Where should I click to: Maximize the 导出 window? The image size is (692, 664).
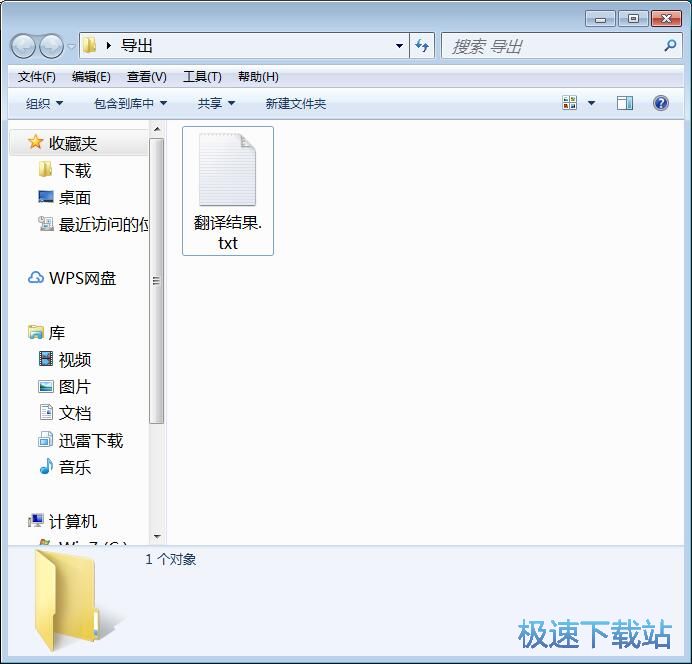pos(633,19)
